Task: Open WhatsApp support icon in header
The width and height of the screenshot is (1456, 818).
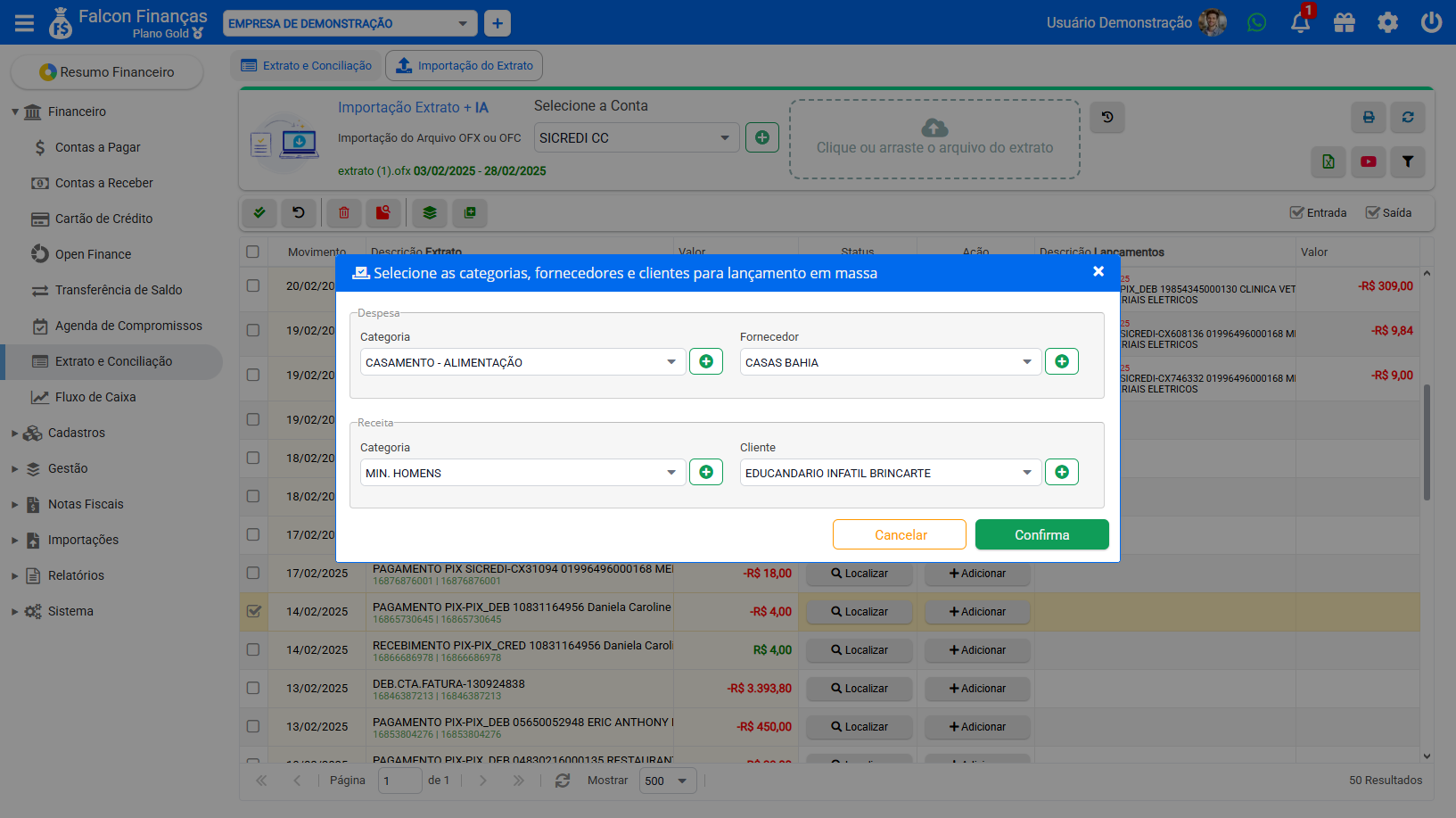Action: point(1256,22)
